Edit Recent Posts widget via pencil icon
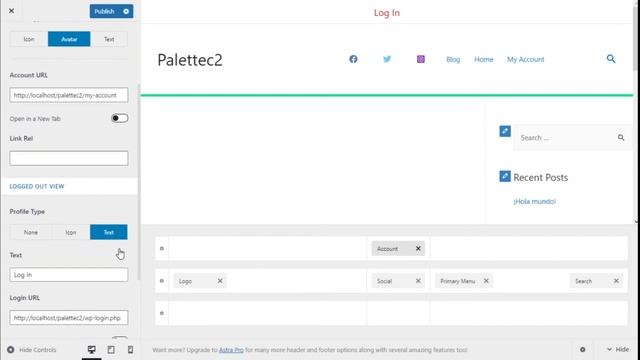Screen dimensions: 640x360 pos(505,176)
